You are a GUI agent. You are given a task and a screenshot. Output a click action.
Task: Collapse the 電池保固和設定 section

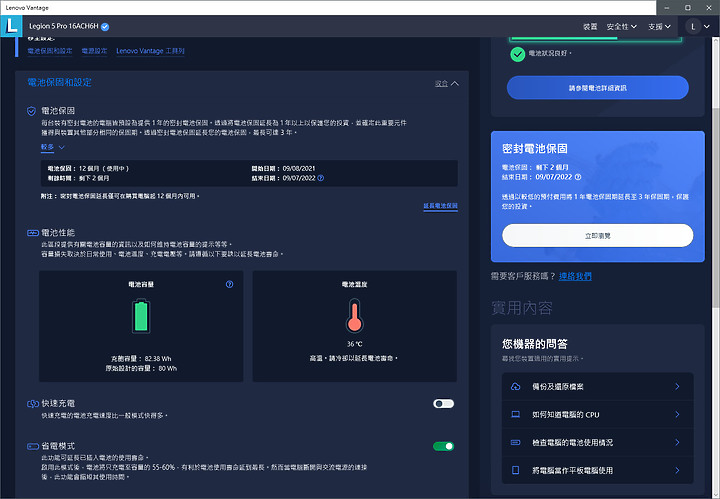447,84
